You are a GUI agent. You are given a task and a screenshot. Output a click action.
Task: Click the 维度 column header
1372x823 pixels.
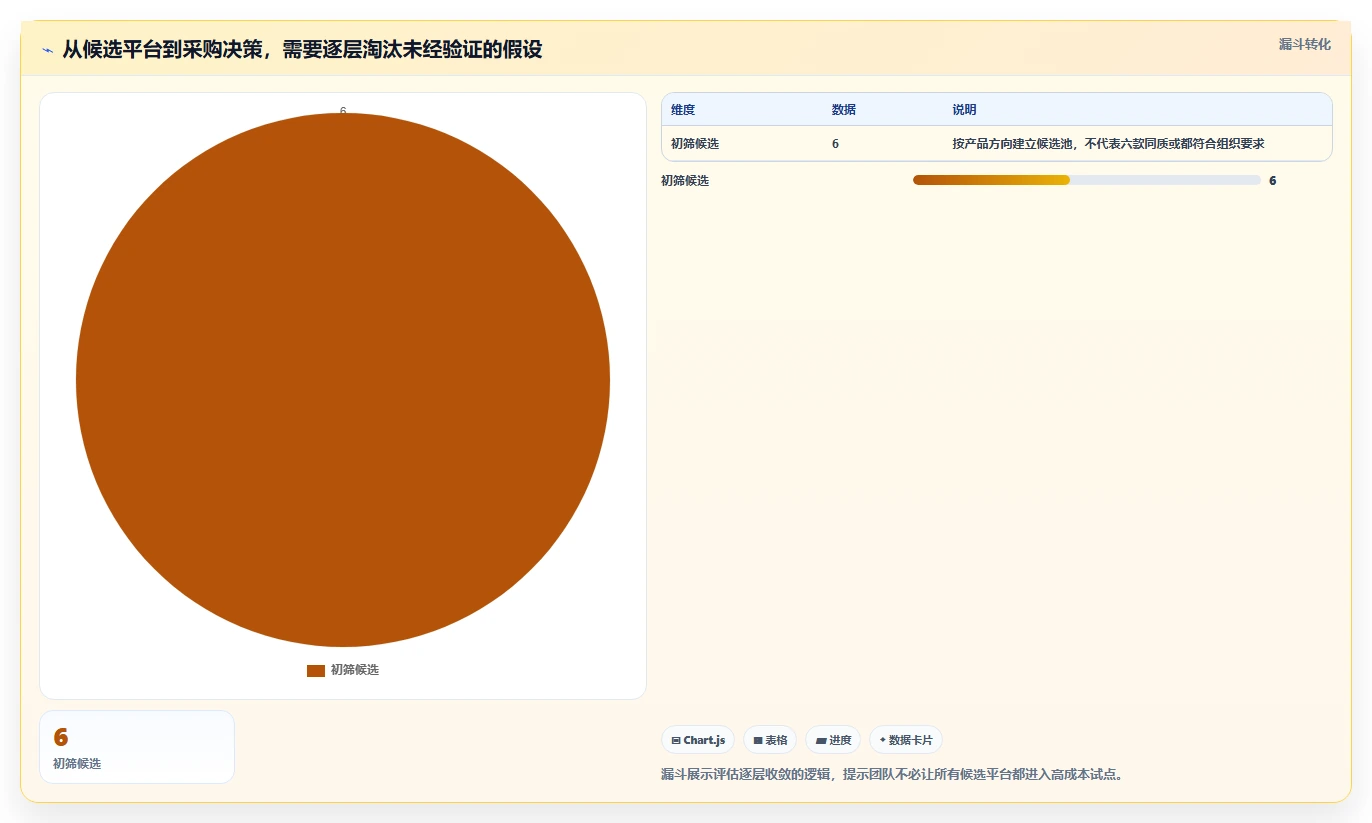click(x=683, y=110)
